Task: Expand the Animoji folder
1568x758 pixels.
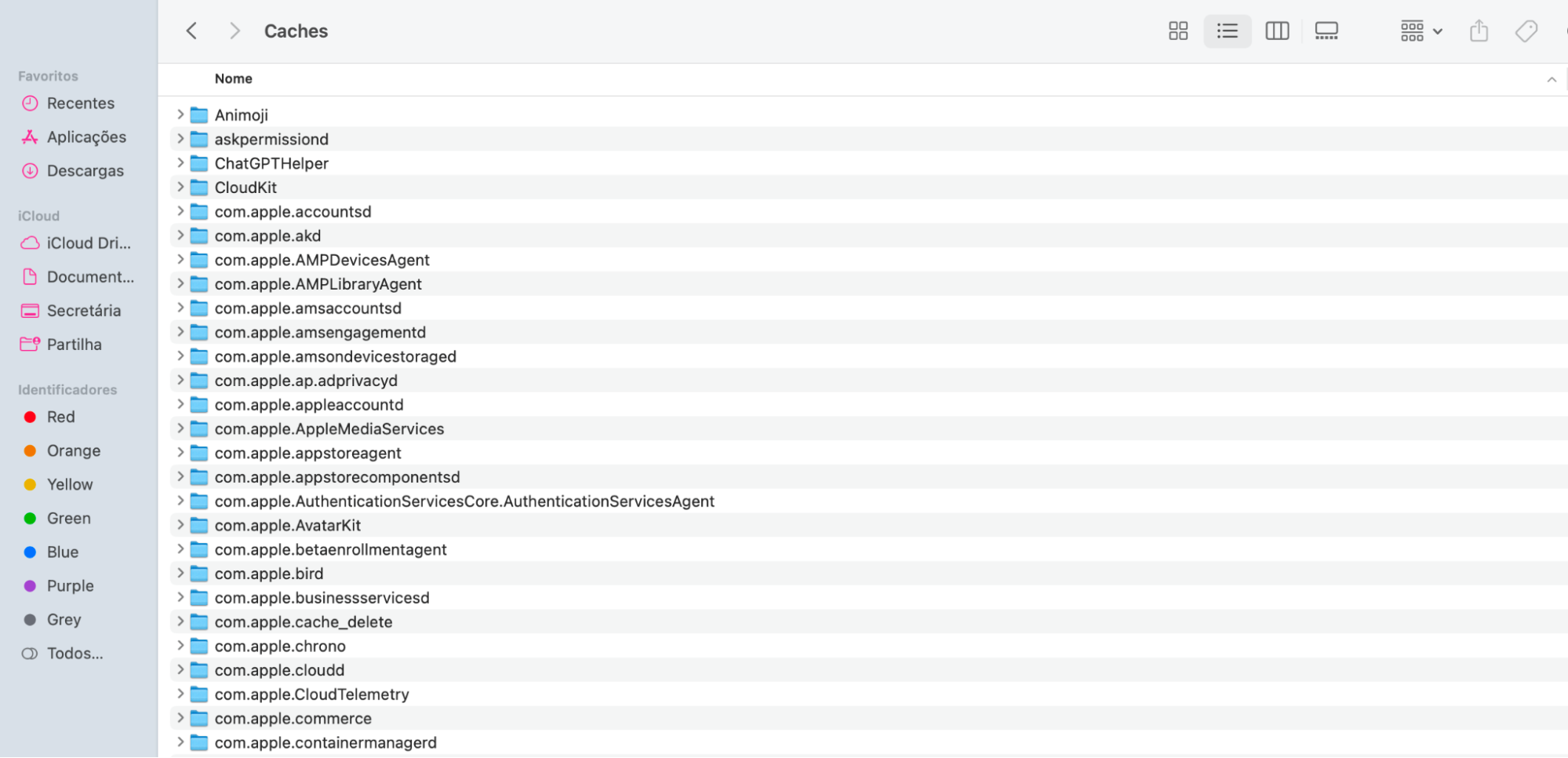Action: pyautogui.click(x=180, y=115)
